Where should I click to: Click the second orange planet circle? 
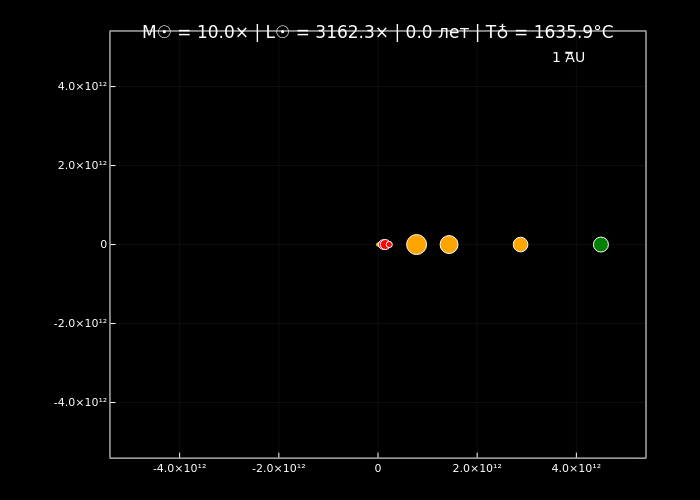point(449,244)
